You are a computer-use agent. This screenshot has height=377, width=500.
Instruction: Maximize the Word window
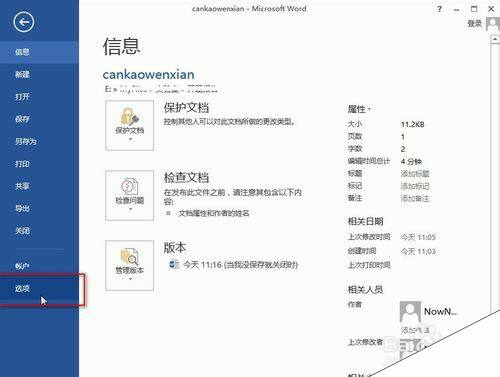(x=474, y=9)
